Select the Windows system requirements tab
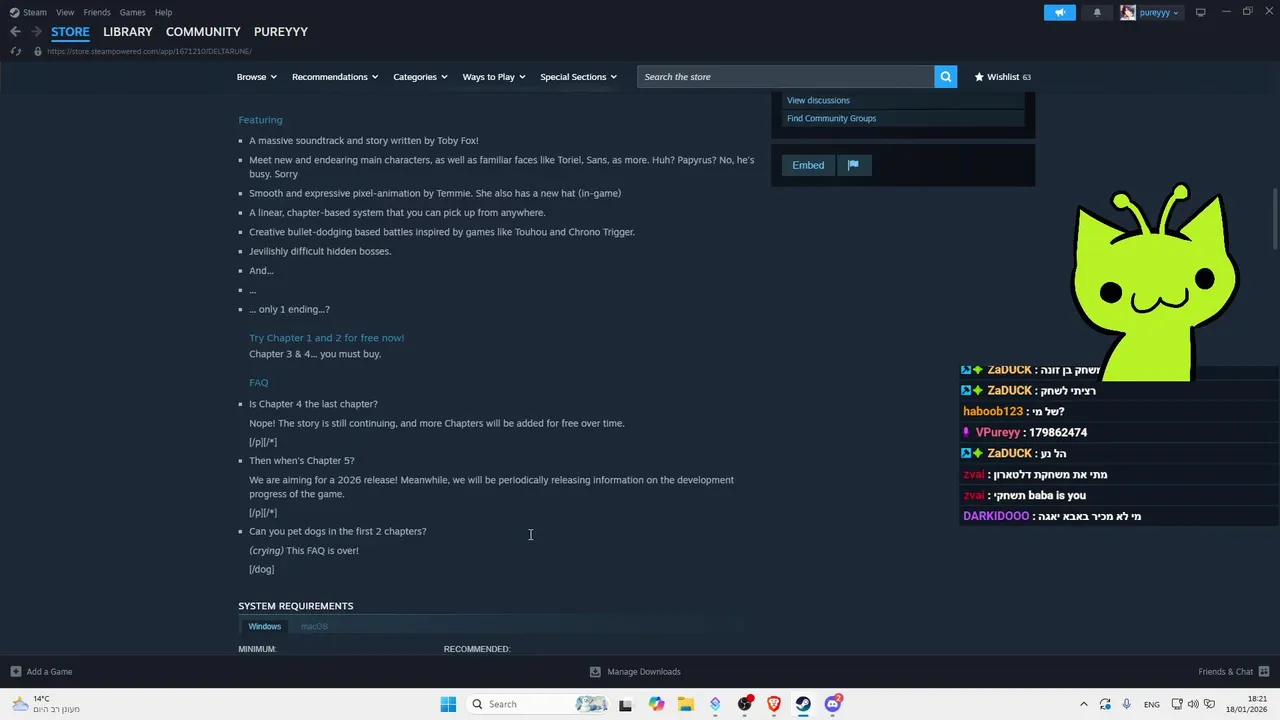1280x720 pixels. 265,626
